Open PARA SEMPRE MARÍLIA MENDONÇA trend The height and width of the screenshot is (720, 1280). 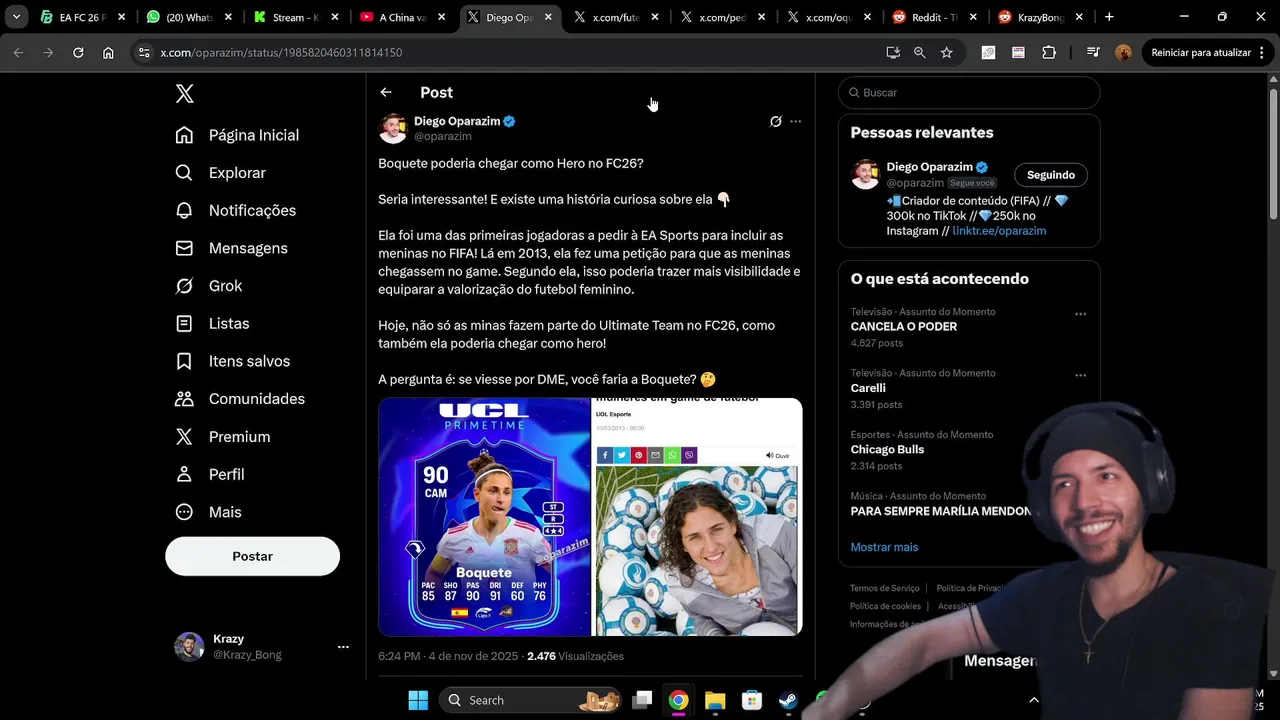940,511
